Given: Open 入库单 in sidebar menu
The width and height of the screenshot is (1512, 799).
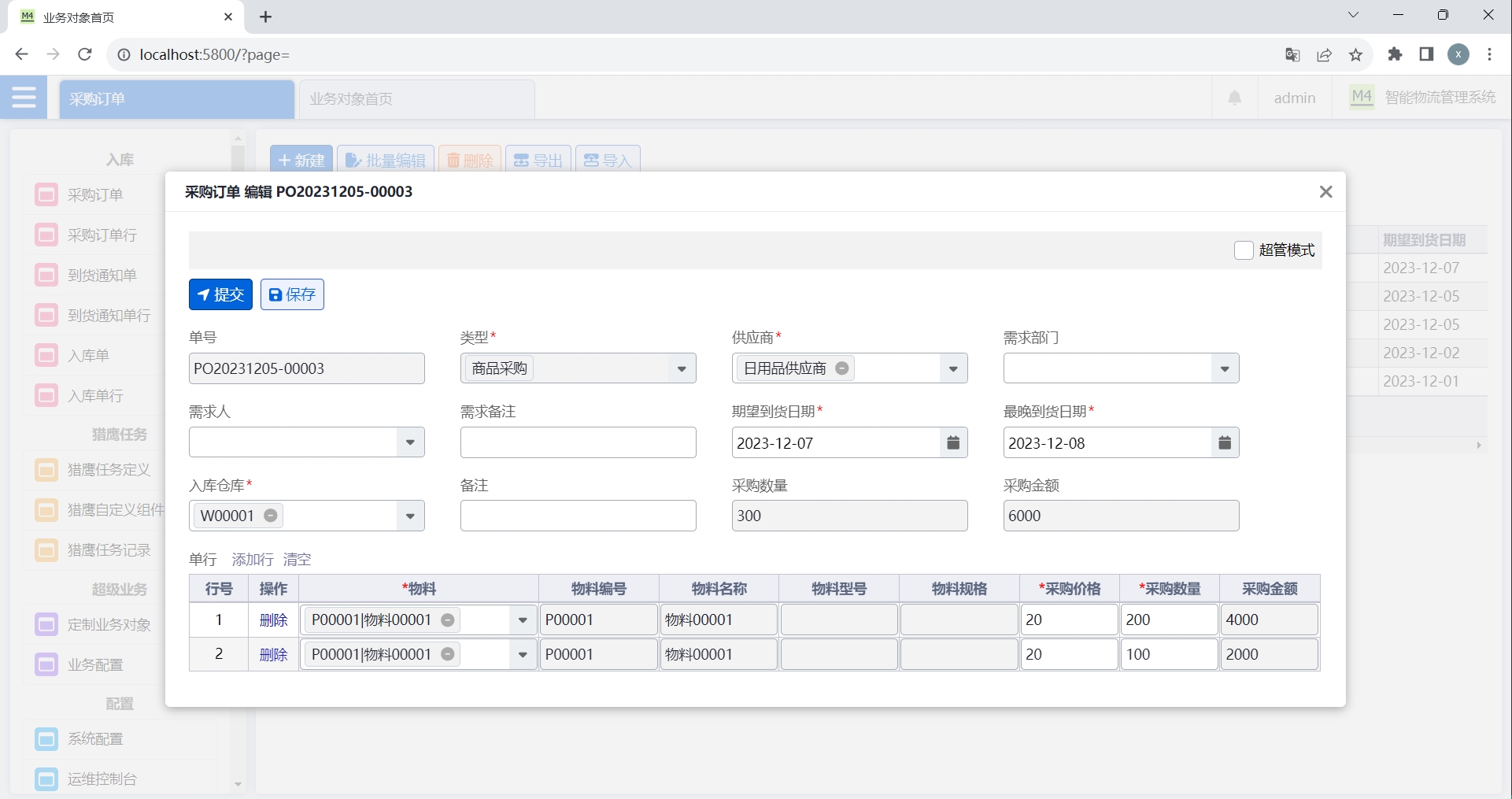Looking at the screenshot, I should (x=88, y=356).
